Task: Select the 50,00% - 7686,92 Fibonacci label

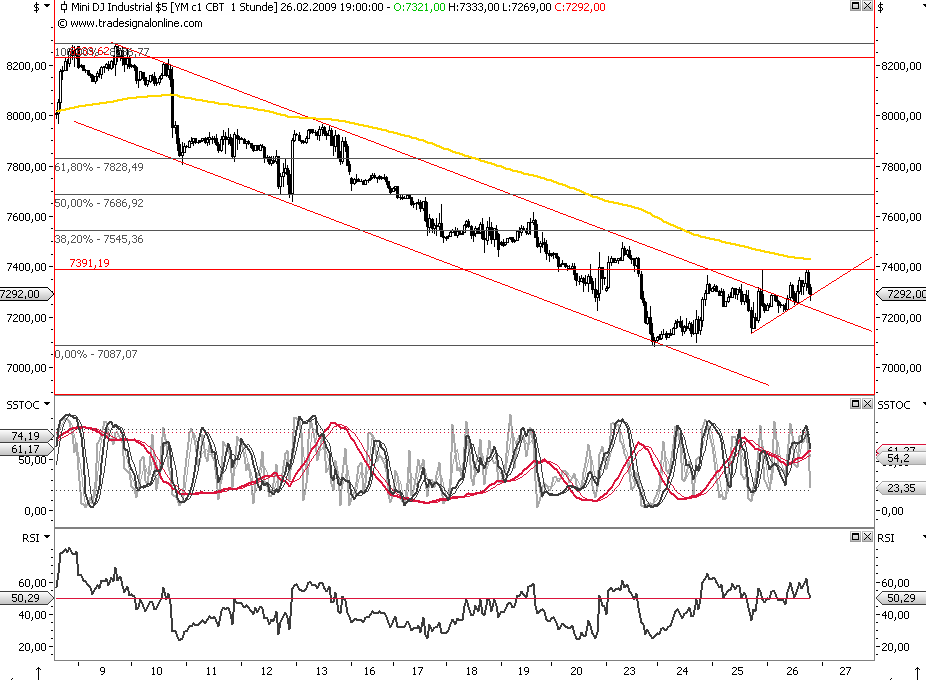Action: point(99,203)
